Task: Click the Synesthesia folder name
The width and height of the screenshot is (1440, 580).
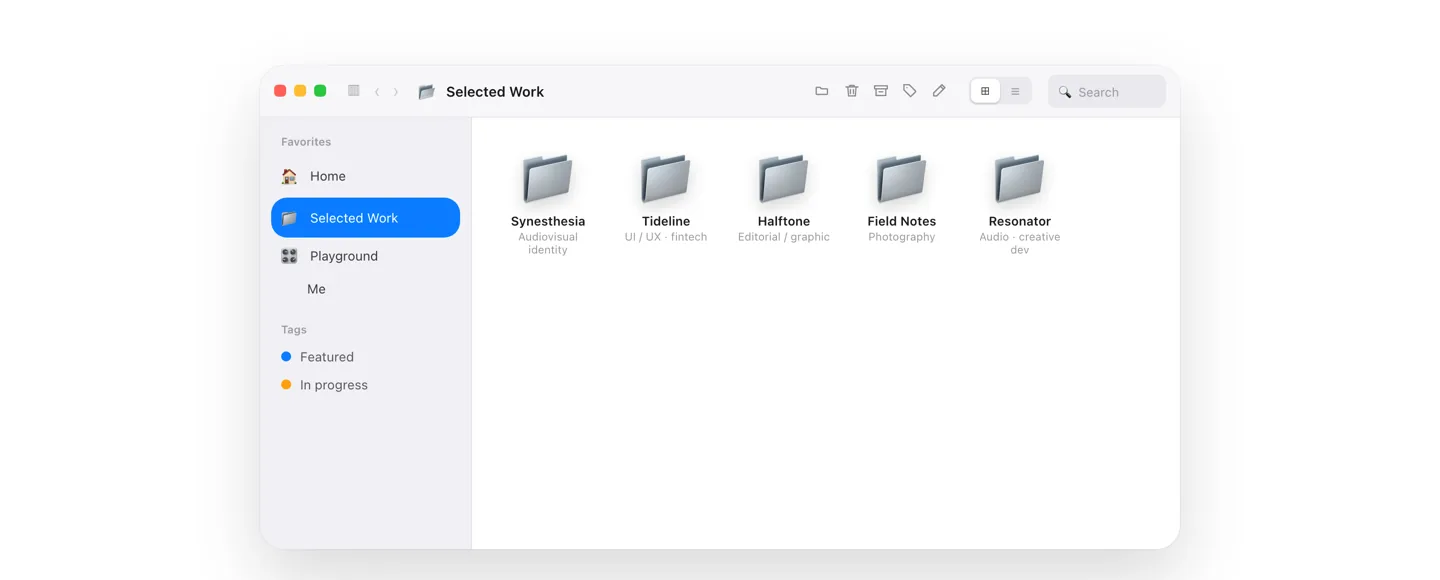Action: (x=548, y=221)
